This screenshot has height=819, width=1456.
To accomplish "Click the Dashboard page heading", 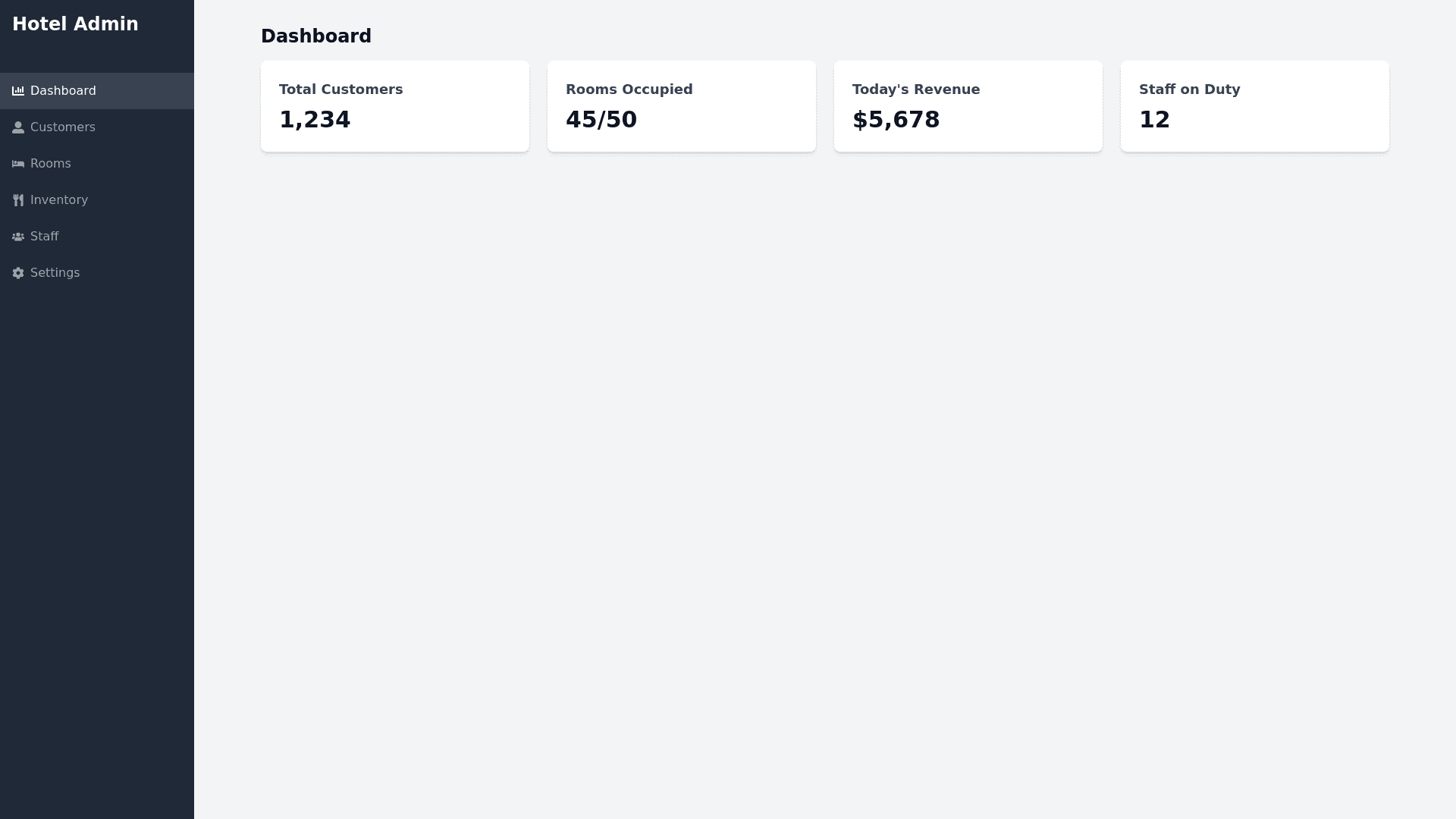I will tap(316, 36).
